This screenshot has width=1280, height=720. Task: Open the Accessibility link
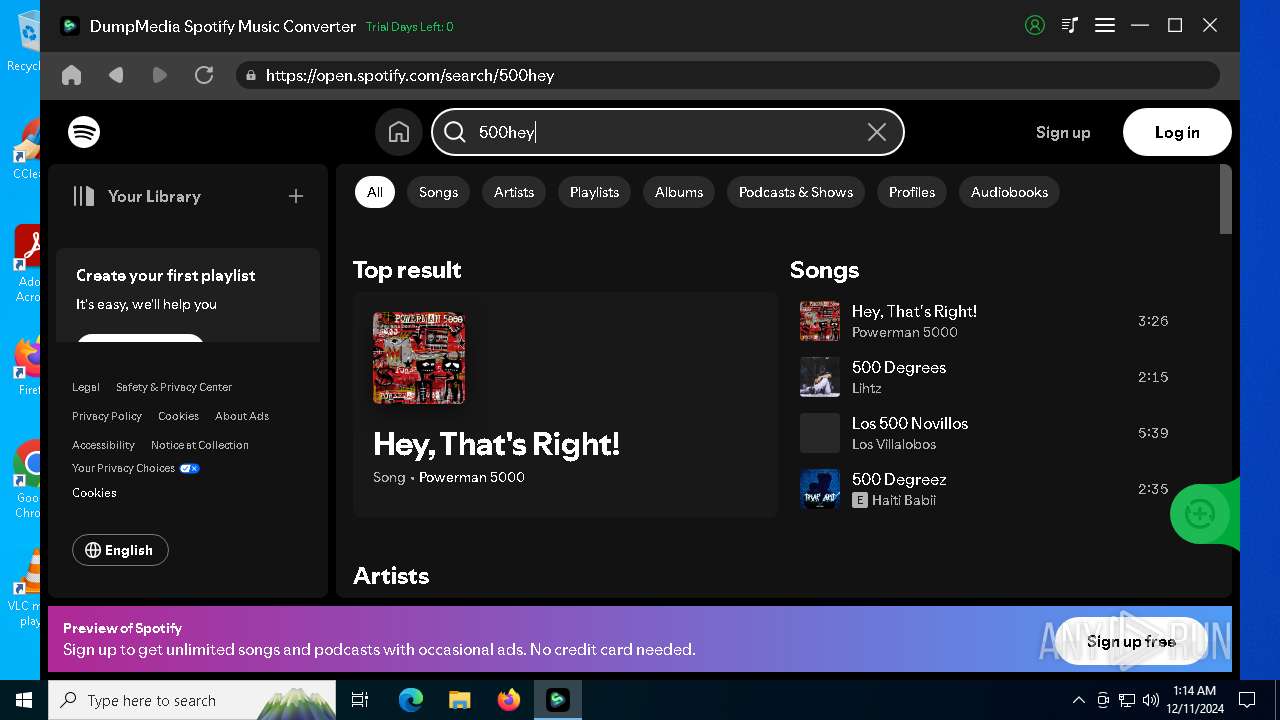pos(103,445)
